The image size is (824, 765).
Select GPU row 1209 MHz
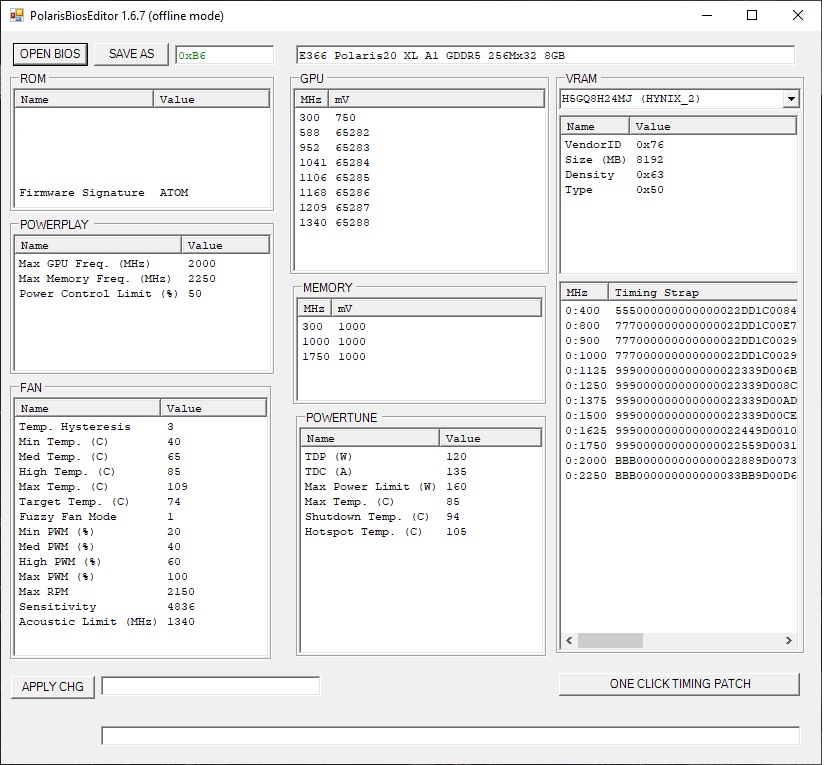(419, 208)
